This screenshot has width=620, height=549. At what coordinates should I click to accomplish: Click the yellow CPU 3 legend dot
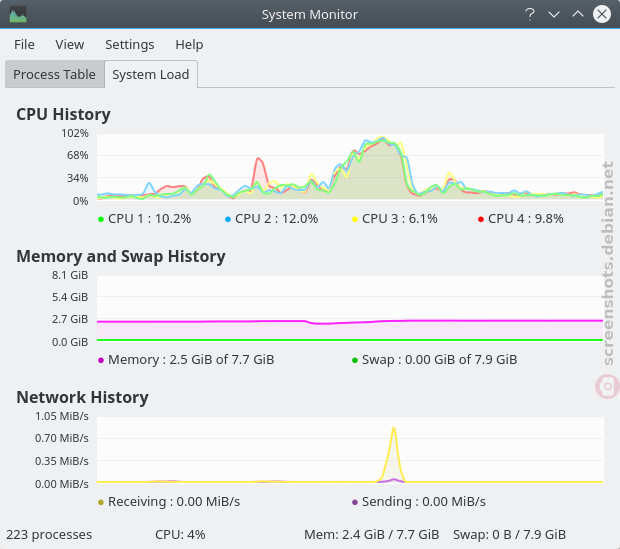tap(355, 219)
